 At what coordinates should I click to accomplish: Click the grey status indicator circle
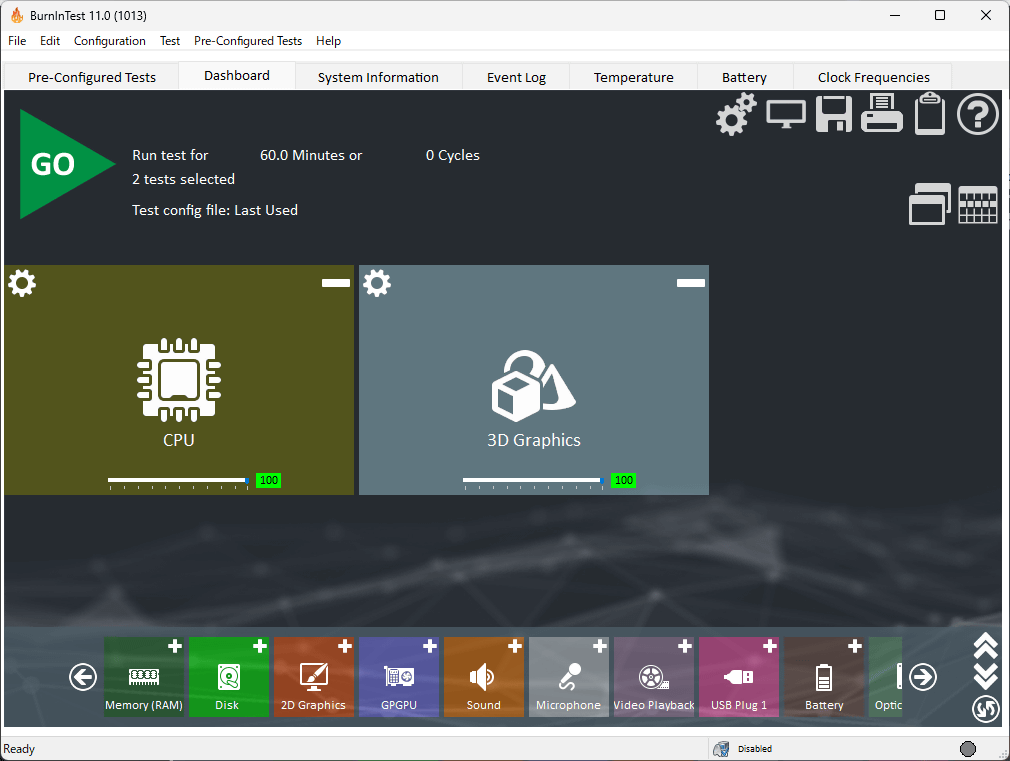(967, 749)
